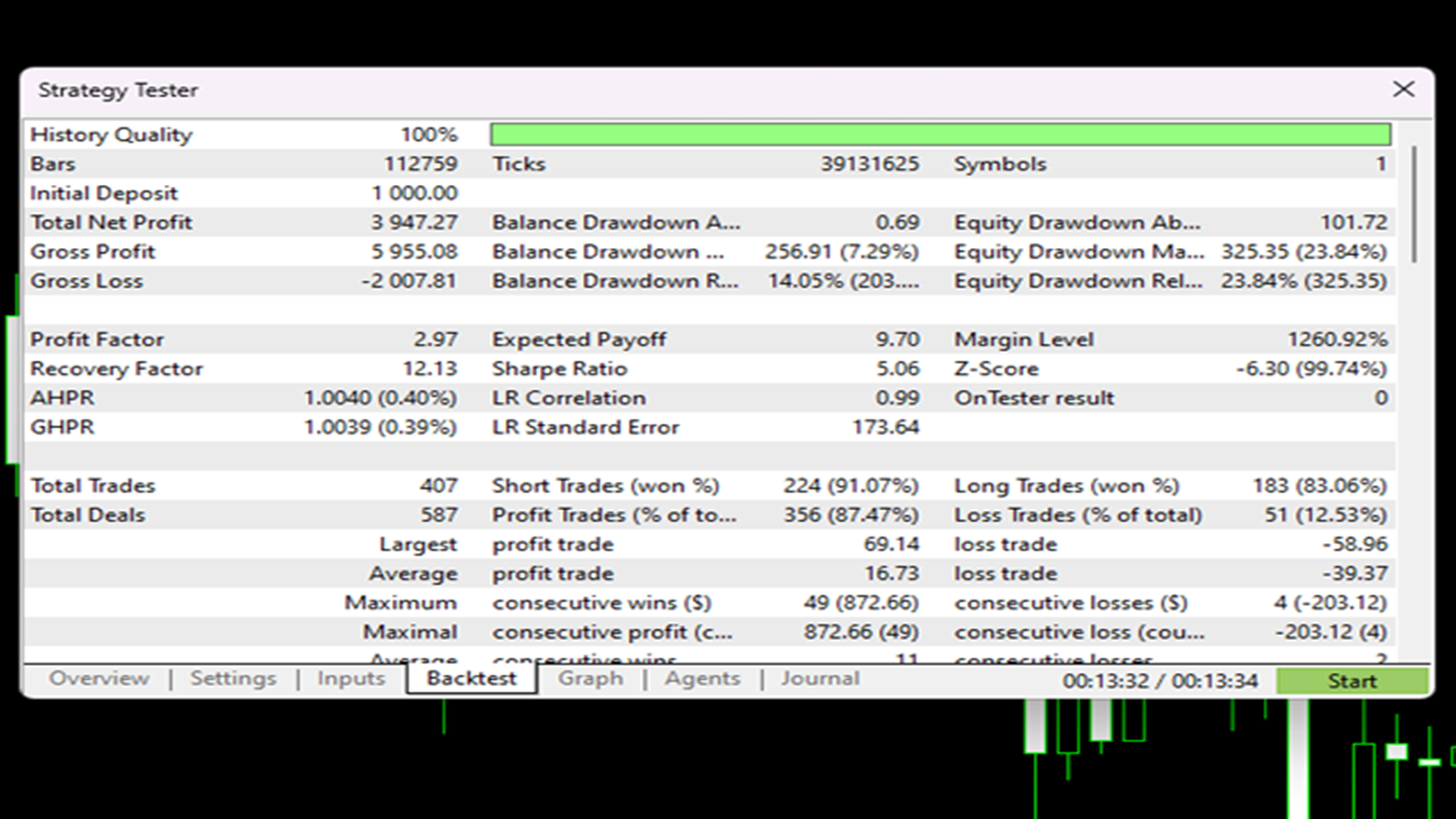Click the Short Trades value 224 (91.07%)
Viewport: 1456px width, 819px height.
(x=851, y=485)
